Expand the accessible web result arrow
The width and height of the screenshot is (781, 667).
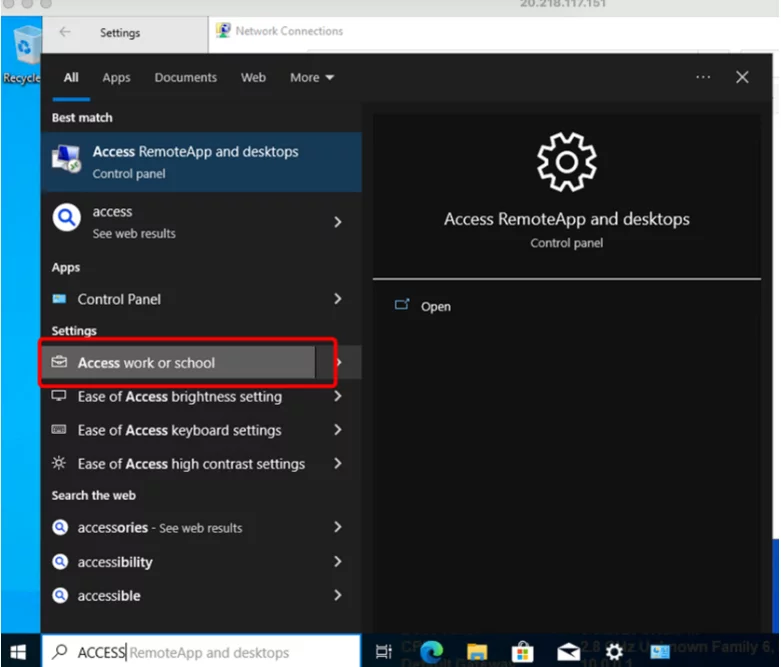tap(338, 595)
